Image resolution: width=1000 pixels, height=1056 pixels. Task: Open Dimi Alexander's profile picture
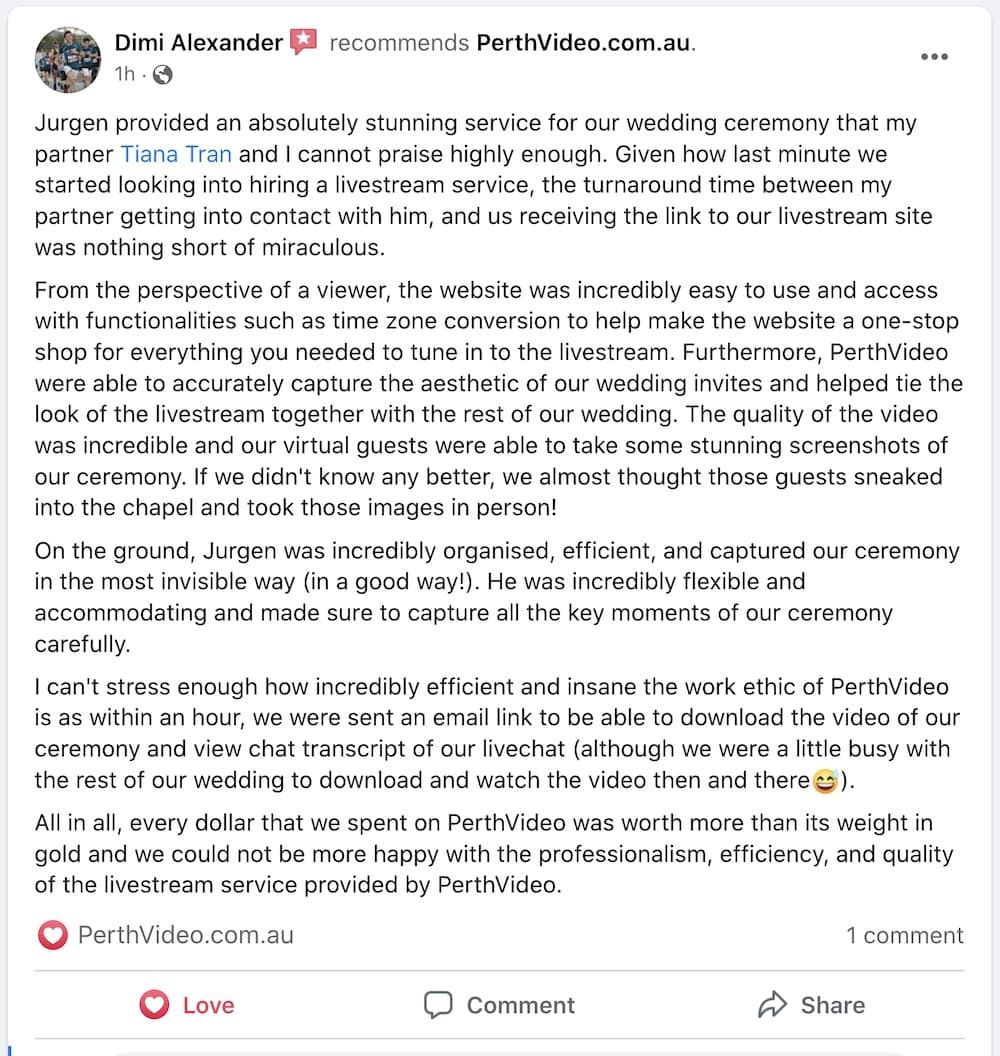68,59
